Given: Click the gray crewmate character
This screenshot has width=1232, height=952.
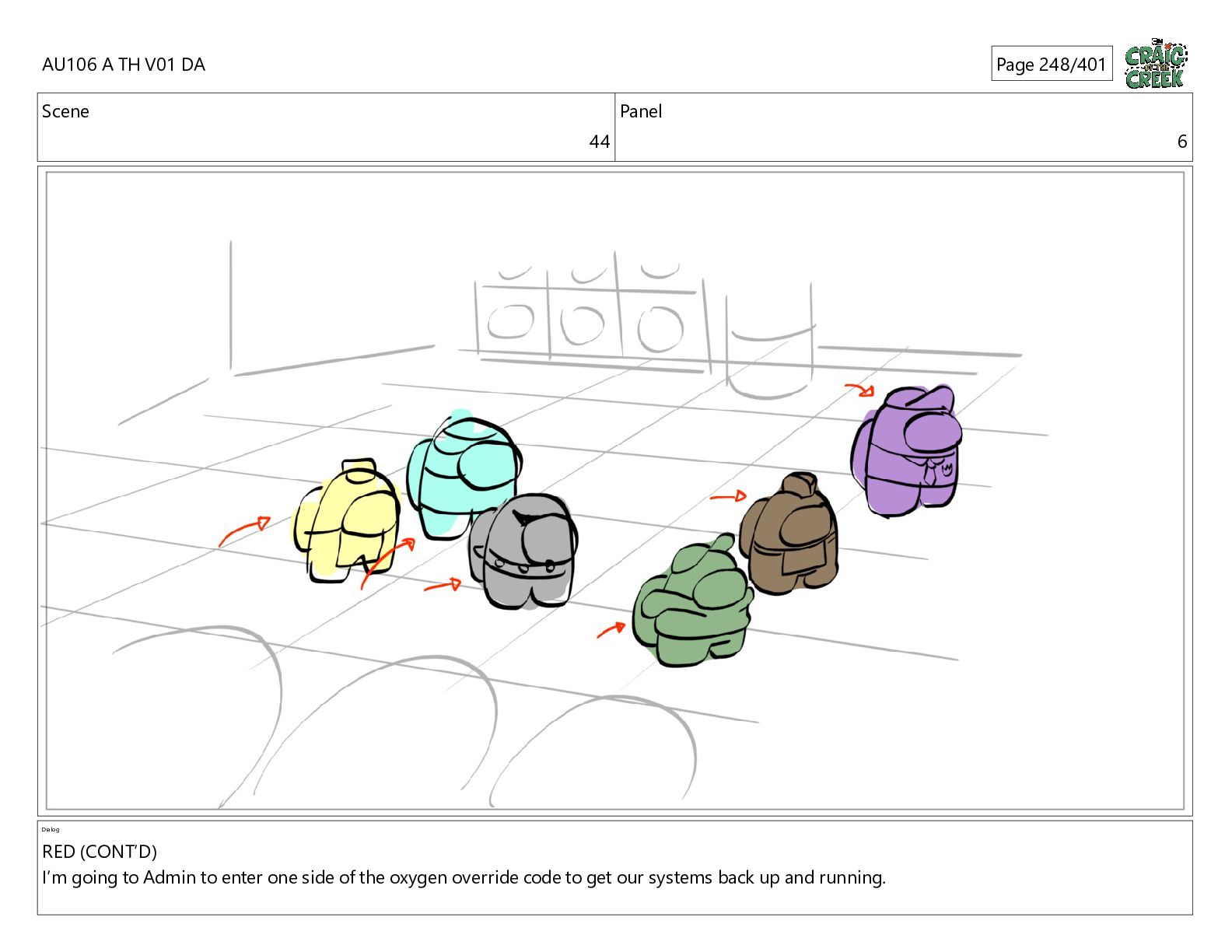Looking at the screenshot, I should click(x=523, y=551).
